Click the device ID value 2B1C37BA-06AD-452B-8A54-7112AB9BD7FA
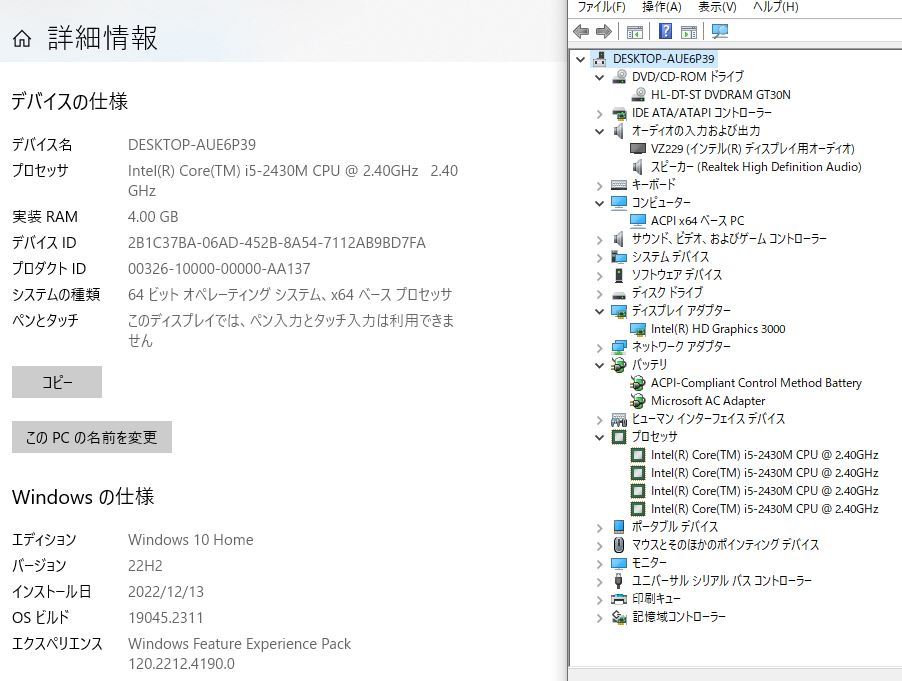The image size is (902, 681). coord(277,243)
